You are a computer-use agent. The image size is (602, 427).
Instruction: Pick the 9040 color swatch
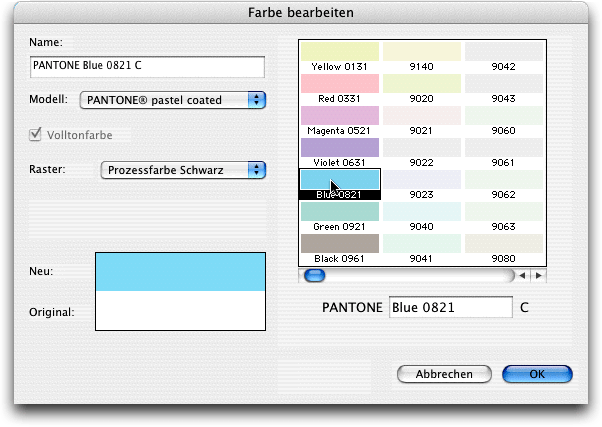[x=422, y=212]
